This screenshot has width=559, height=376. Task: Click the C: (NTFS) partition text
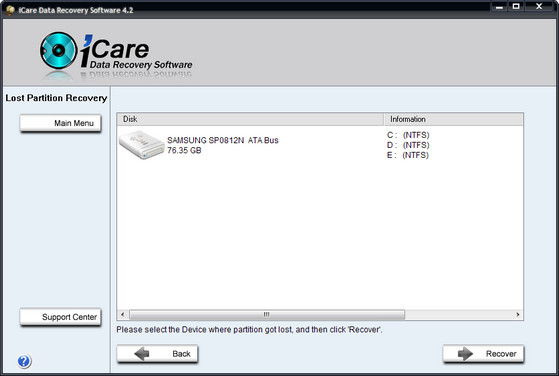click(x=408, y=135)
